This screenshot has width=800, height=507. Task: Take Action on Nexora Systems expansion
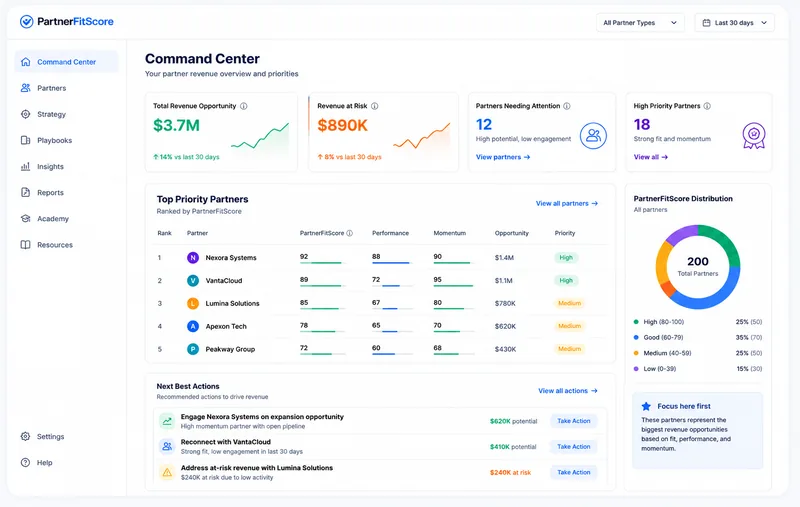pos(573,421)
